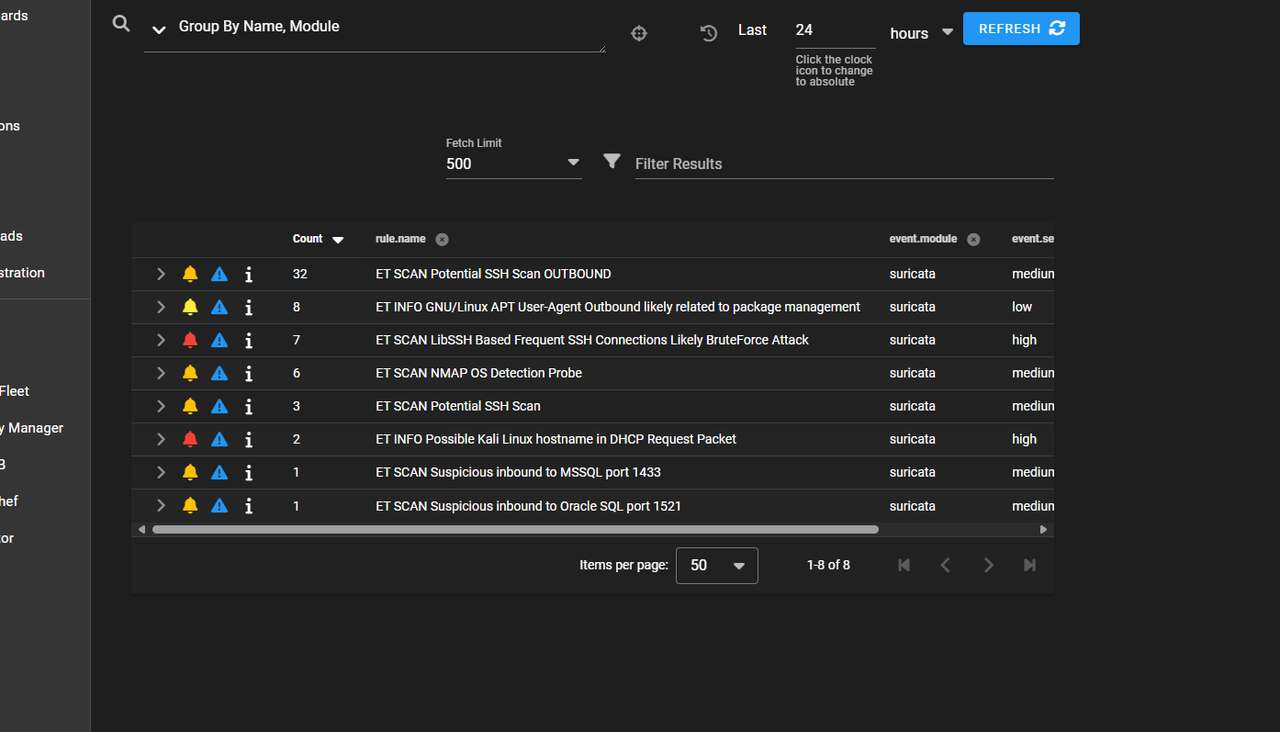This screenshot has width=1280, height=732.
Task: Click bell icon for MSSQL port 1433 alert
Action: coord(190,472)
